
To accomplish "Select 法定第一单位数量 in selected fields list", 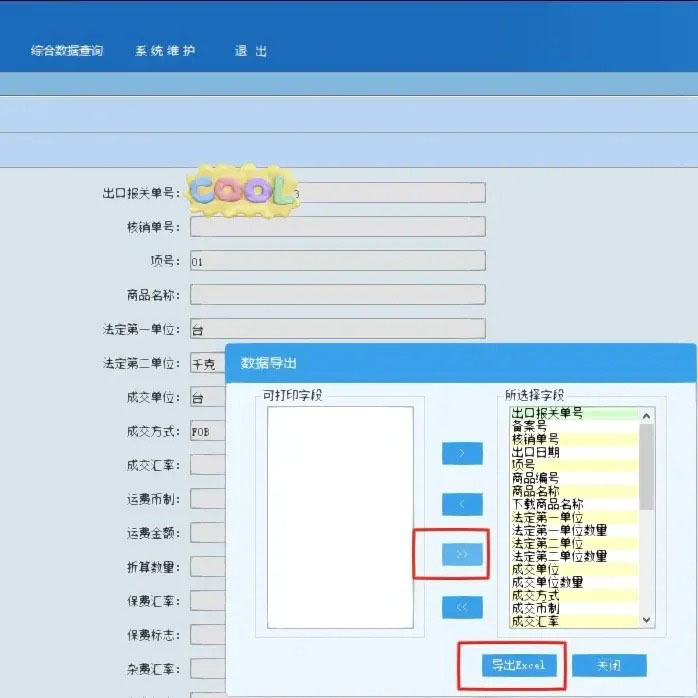I will [574, 530].
